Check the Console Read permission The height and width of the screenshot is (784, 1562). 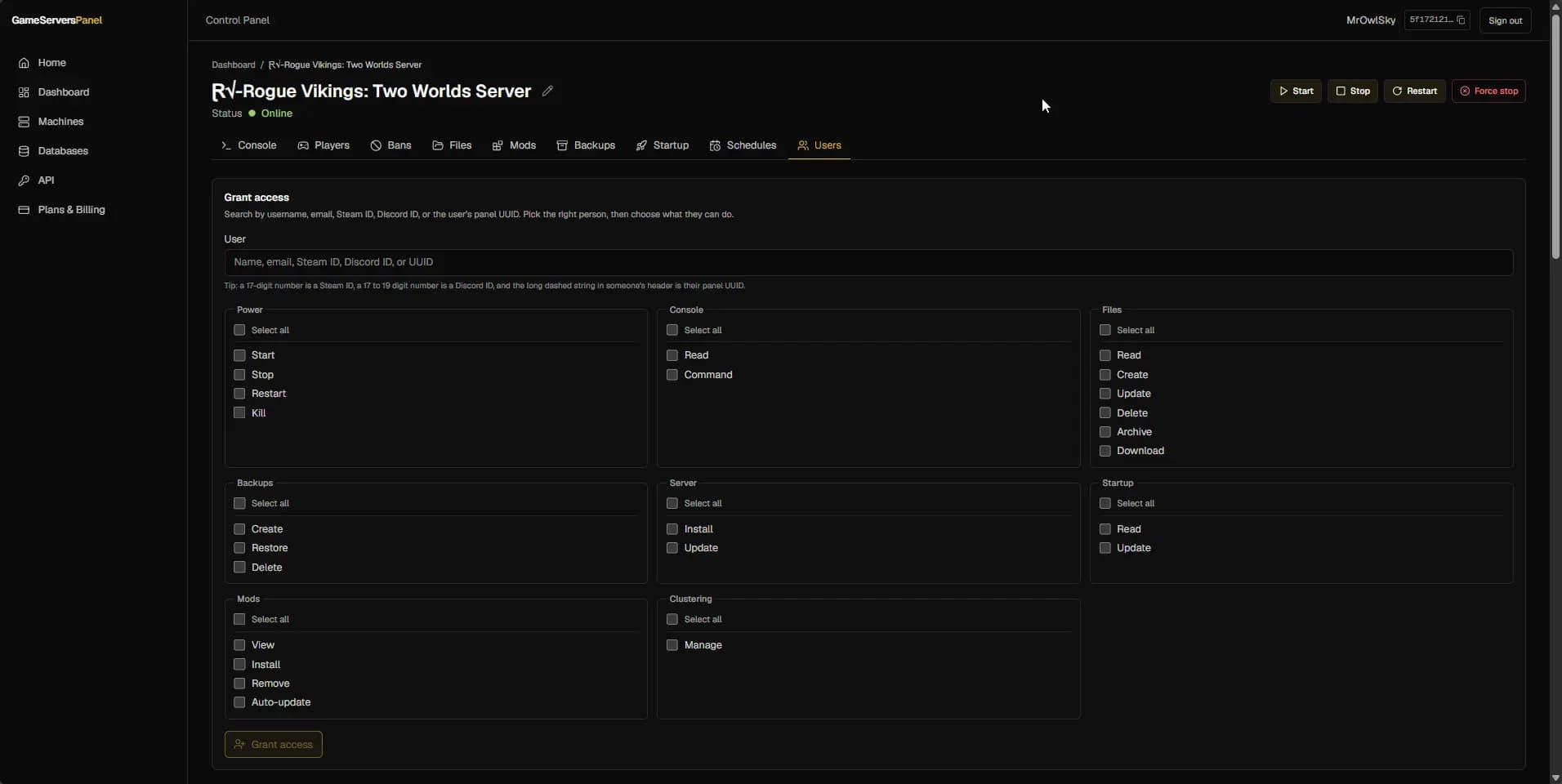tap(672, 355)
